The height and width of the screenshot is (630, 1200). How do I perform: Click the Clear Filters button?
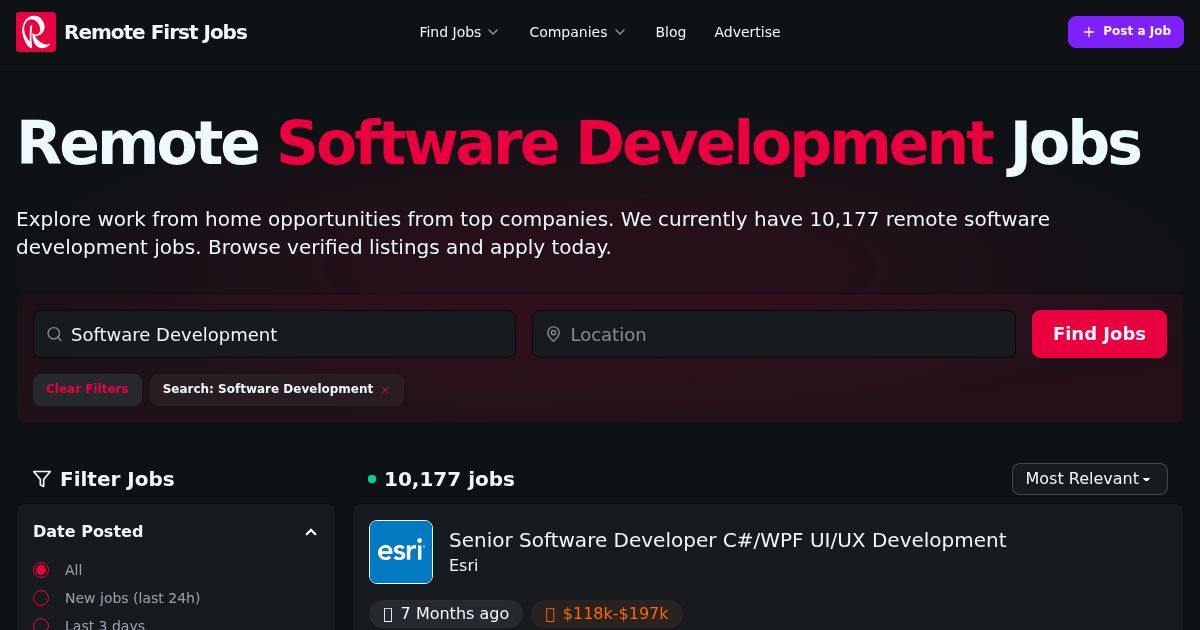[x=87, y=390]
